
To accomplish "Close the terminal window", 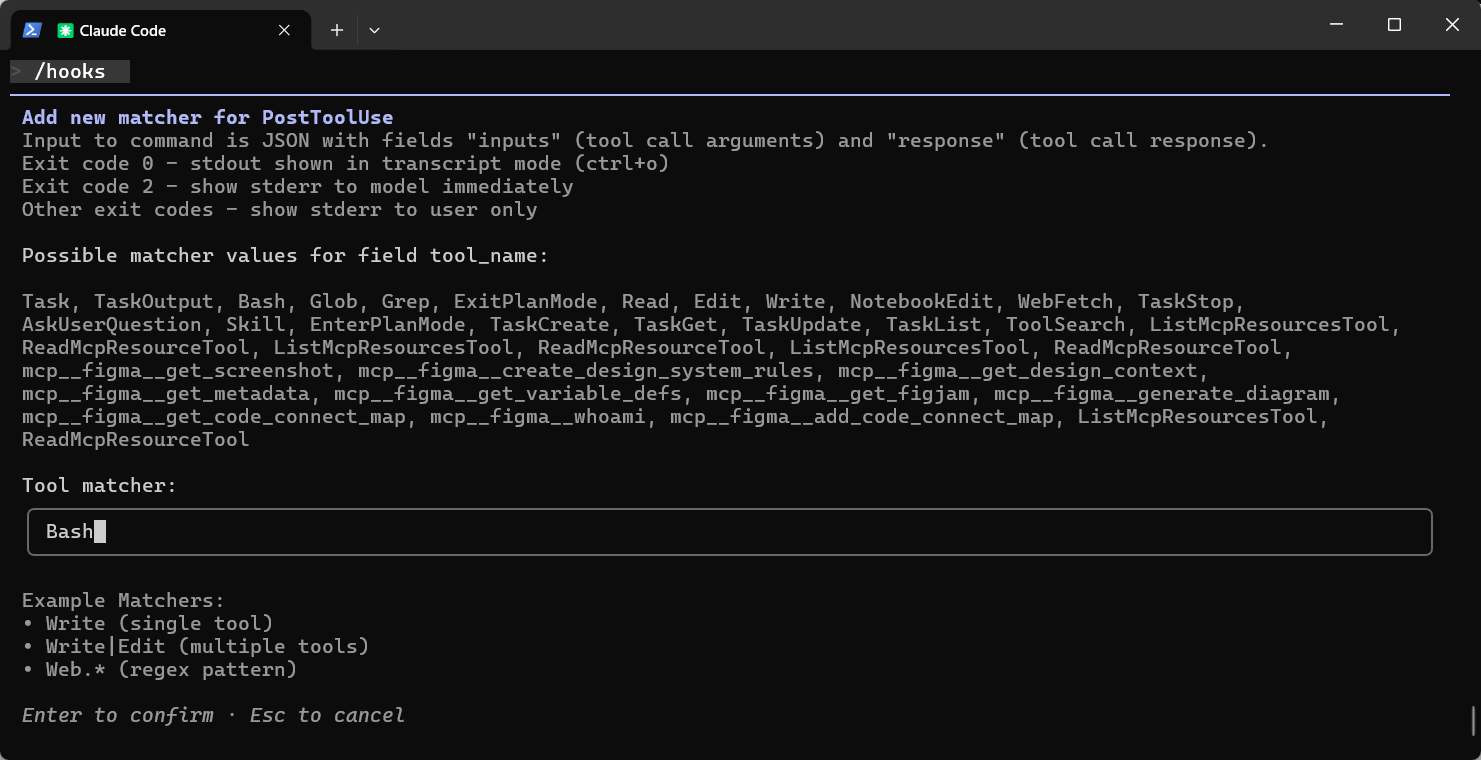I will (1452, 25).
